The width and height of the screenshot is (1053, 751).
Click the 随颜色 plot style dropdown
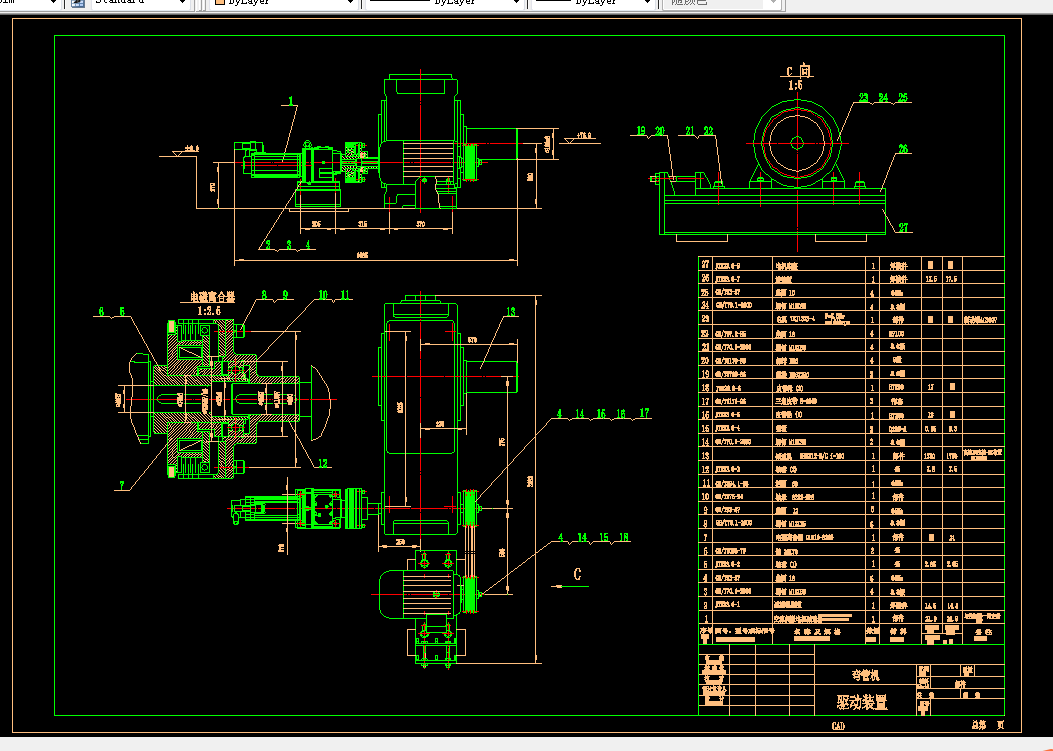click(x=721, y=3)
